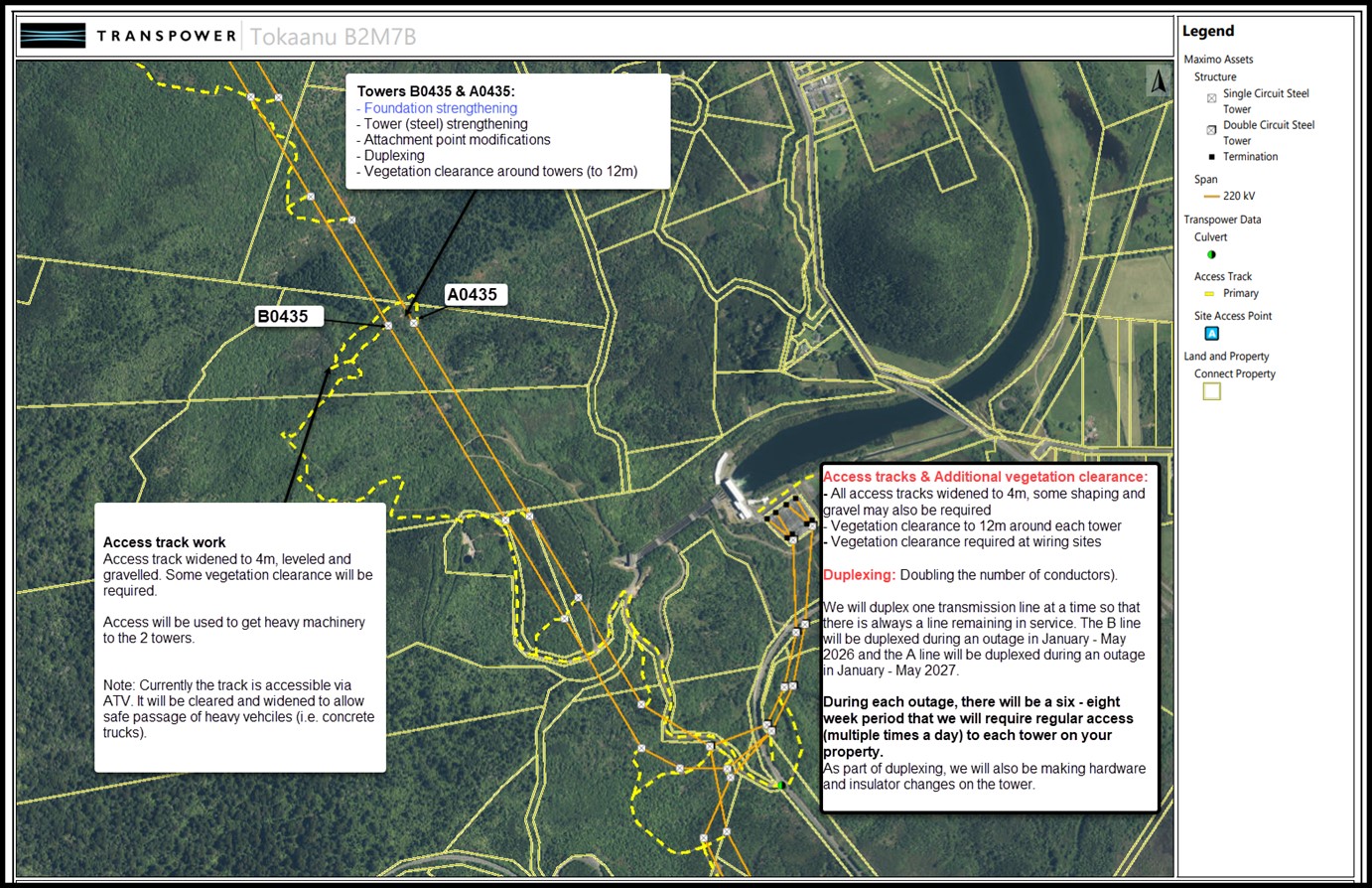Select the A0435 tower label
Viewport: 1372px width, 888px height.
pos(472,294)
